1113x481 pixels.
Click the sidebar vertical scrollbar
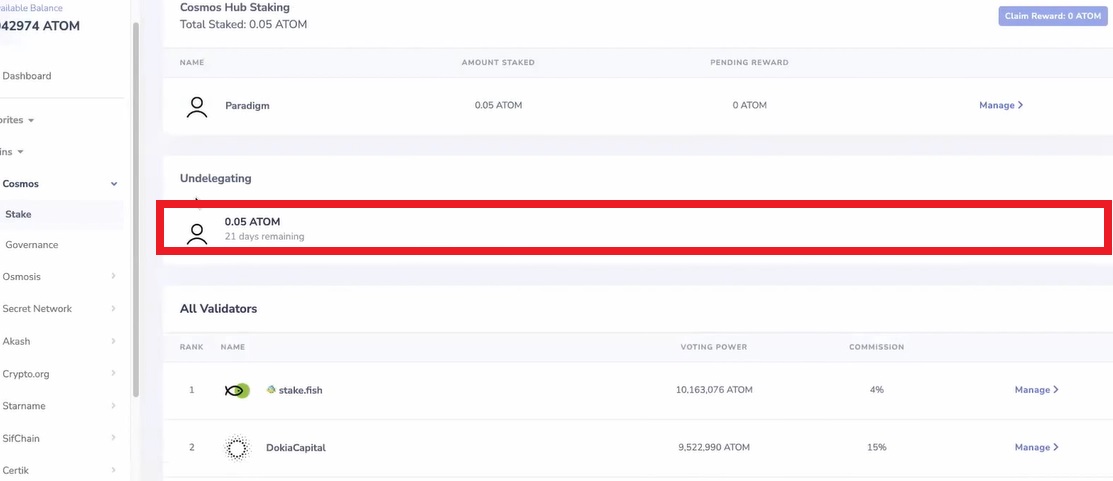coord(136,209)
